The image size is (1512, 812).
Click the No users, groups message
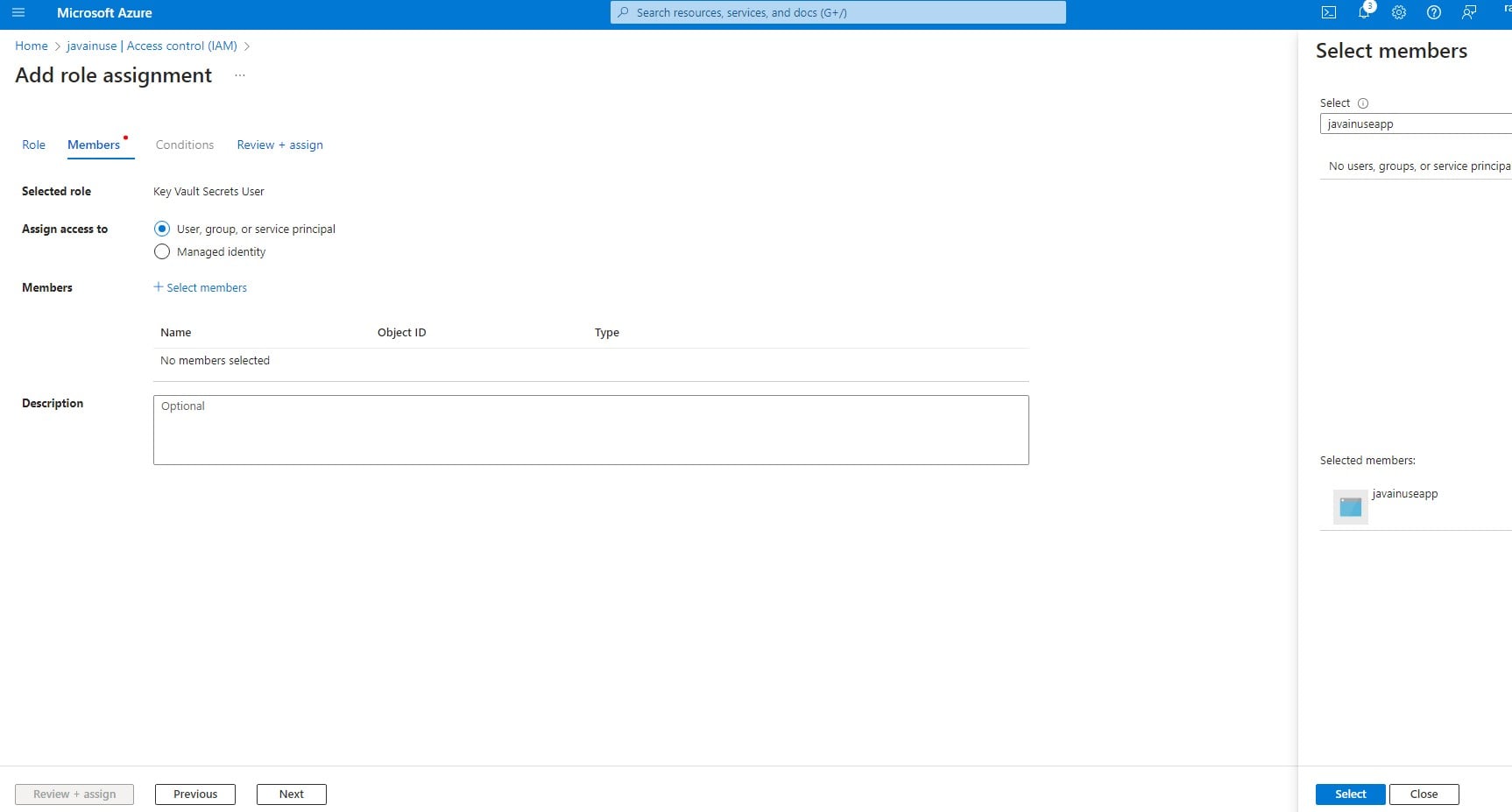point(1419,166)
